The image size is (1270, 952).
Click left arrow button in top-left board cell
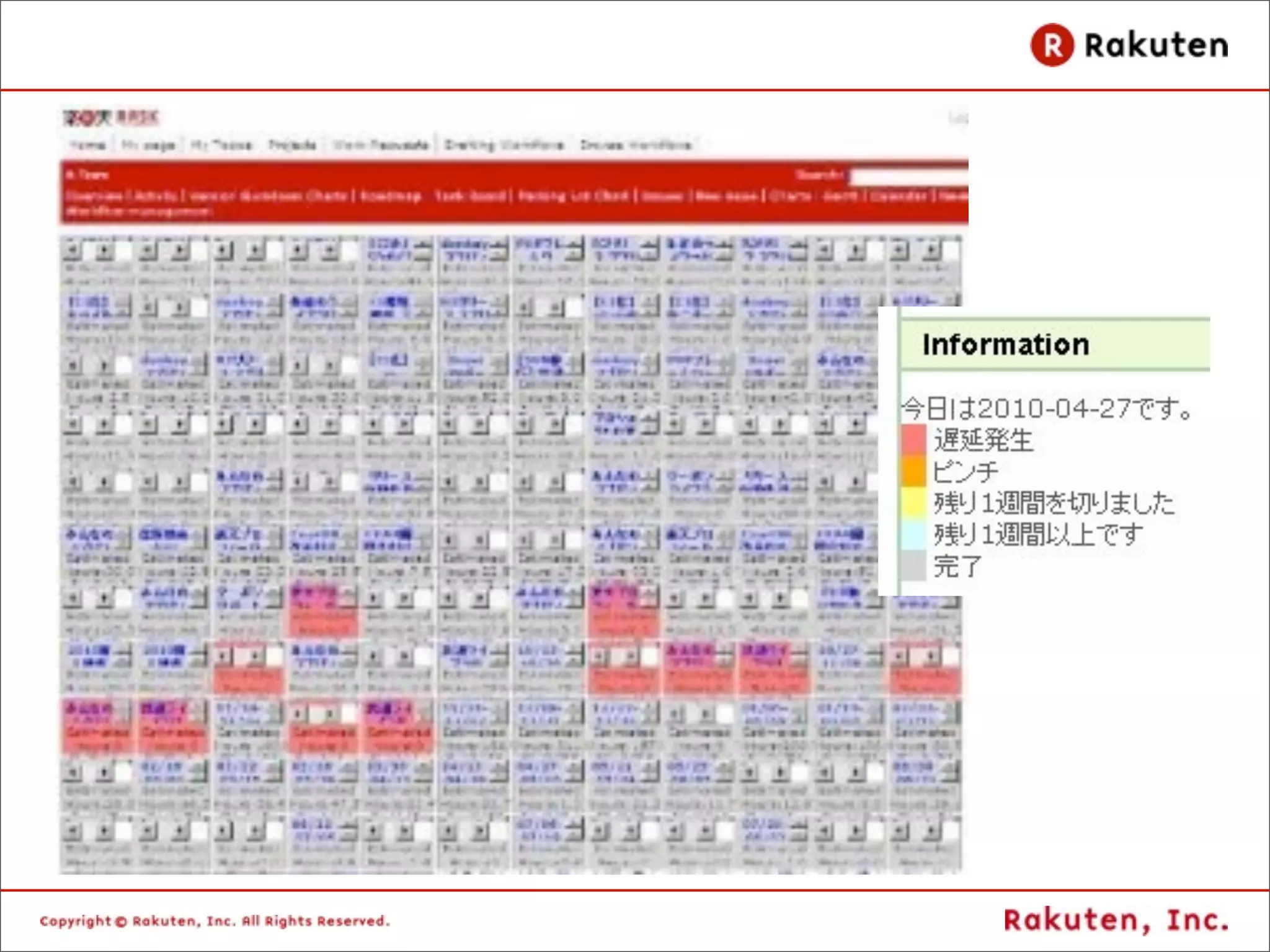point(73,250)
